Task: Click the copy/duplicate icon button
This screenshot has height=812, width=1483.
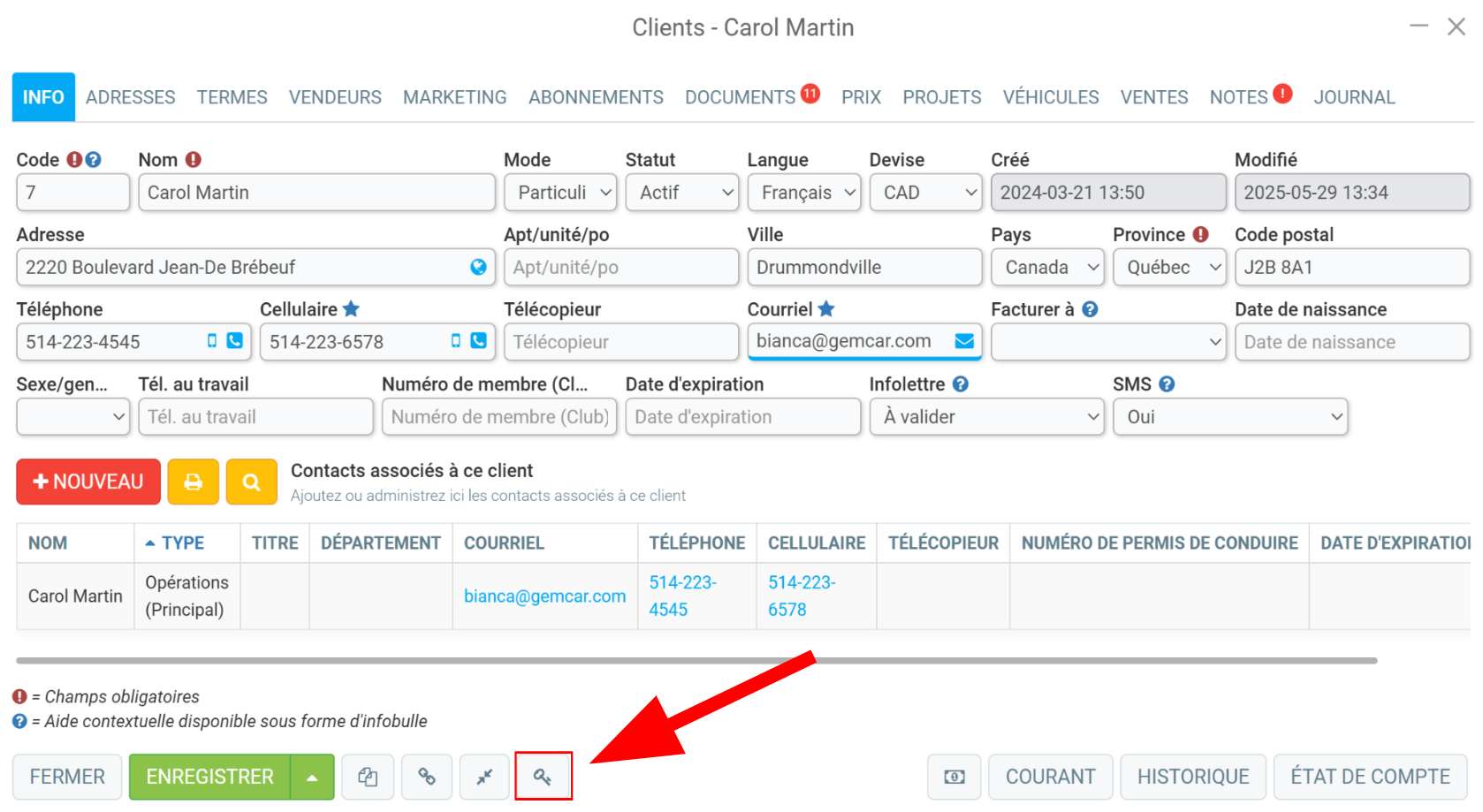Action: [x=368, y=777]
